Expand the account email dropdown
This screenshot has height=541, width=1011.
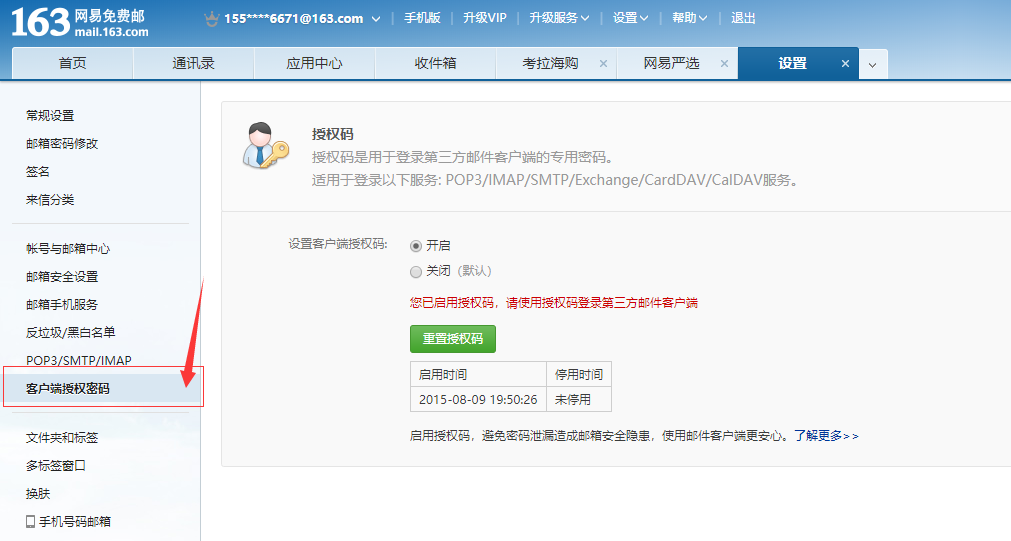(x=376, y=19)
